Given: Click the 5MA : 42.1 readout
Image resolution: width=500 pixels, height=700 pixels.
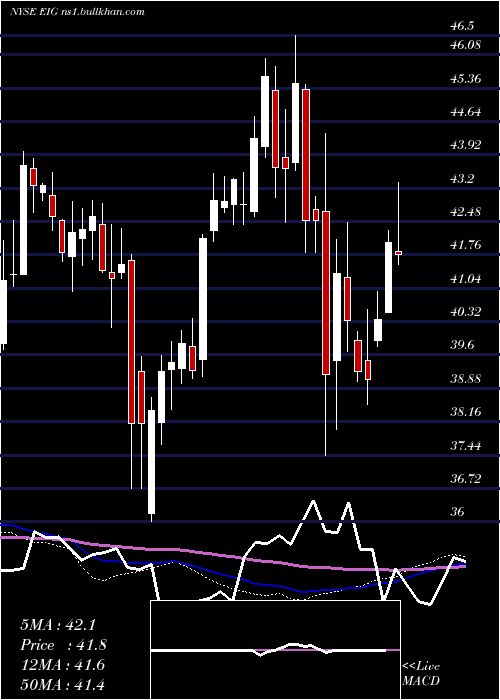Looking at the screenshot, I should (x=58, y=625).
